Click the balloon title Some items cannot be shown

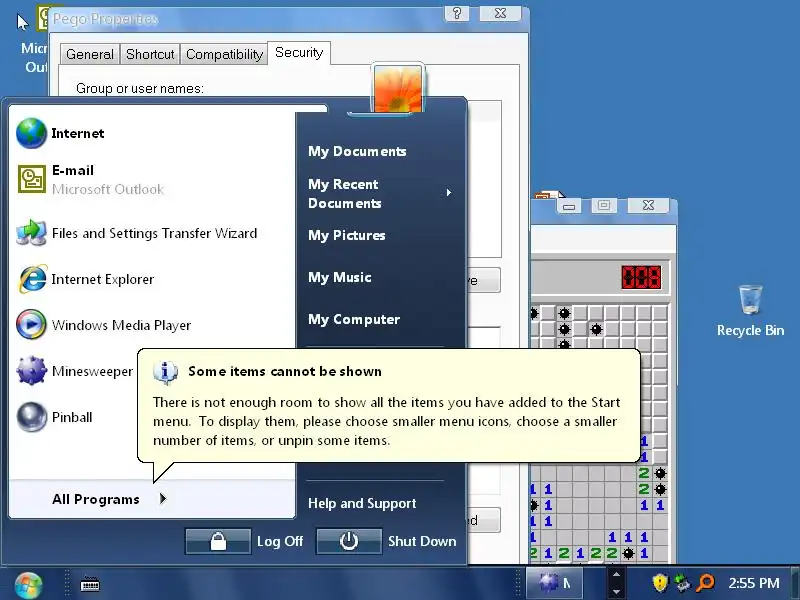click(285, 371)
